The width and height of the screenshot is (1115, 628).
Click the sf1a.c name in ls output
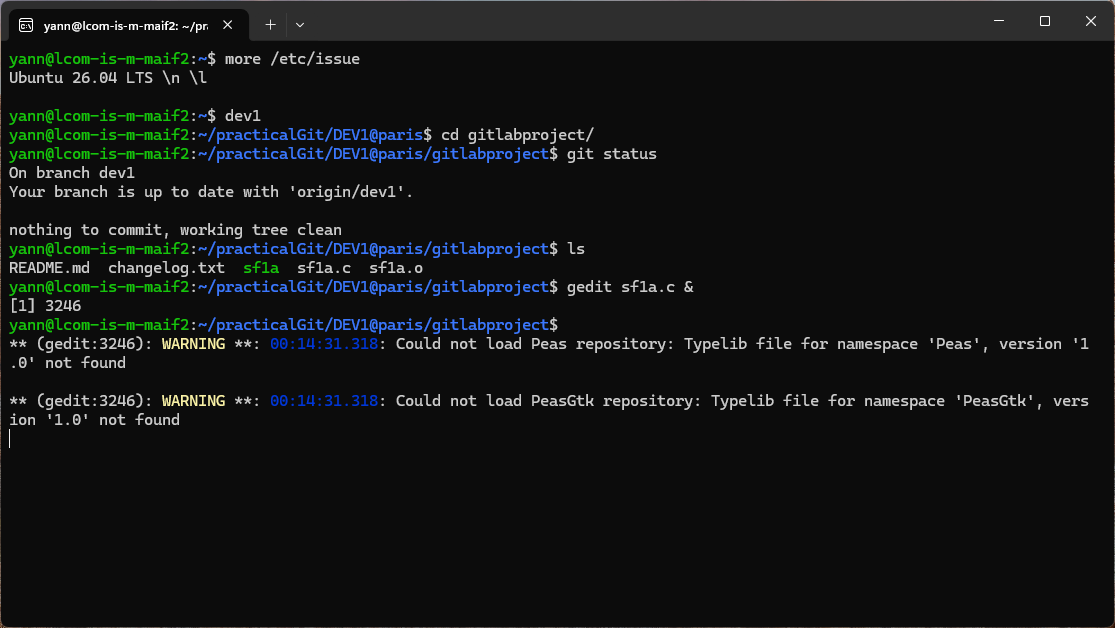(324, 268)
